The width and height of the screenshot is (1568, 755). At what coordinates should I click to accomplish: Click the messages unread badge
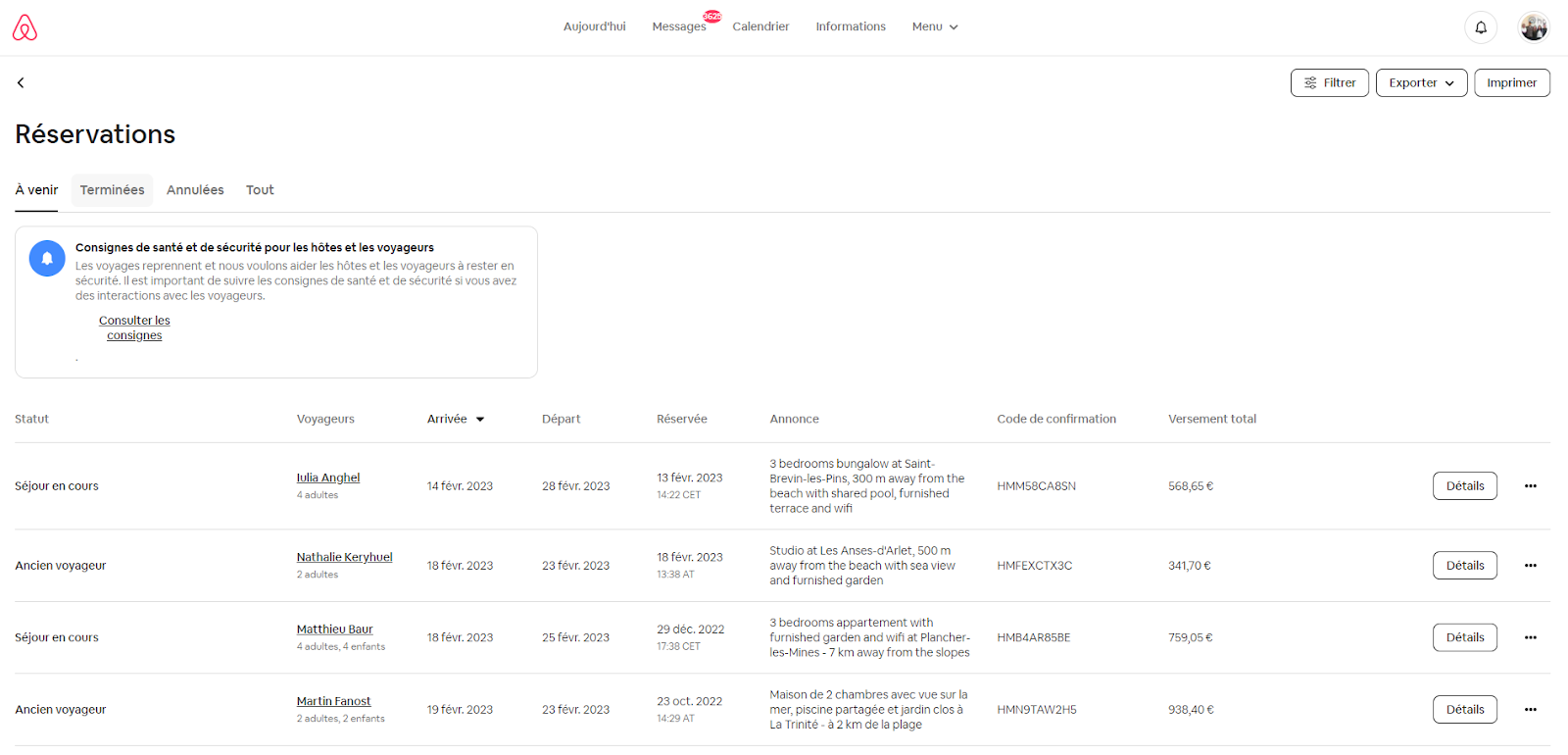[712, 17]
